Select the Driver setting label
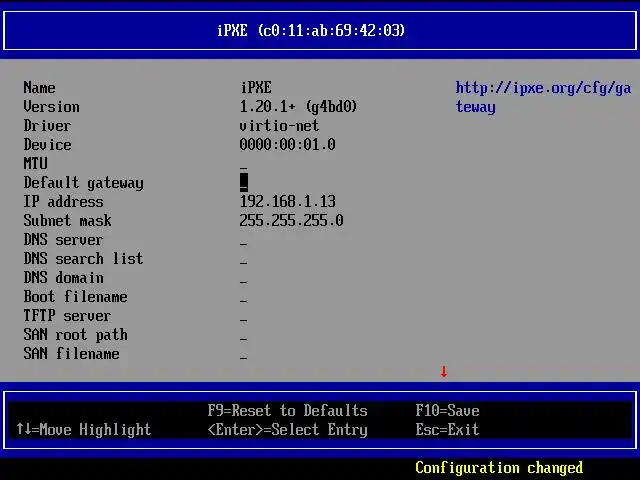640x480 pixels. pyautogui.click(x=47, y=126)
